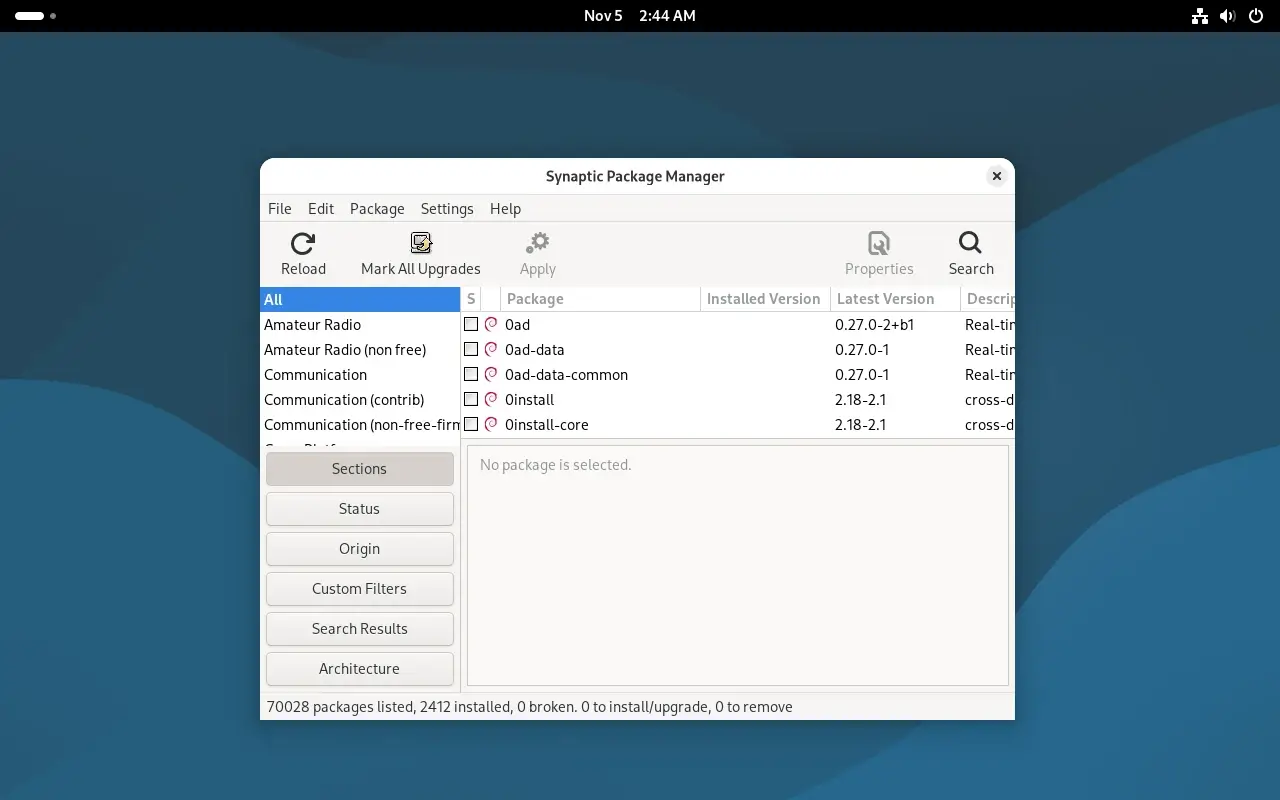Click the Debian icon next to 0ad
Screen dimensions: 1280x800
coord(490,324)
